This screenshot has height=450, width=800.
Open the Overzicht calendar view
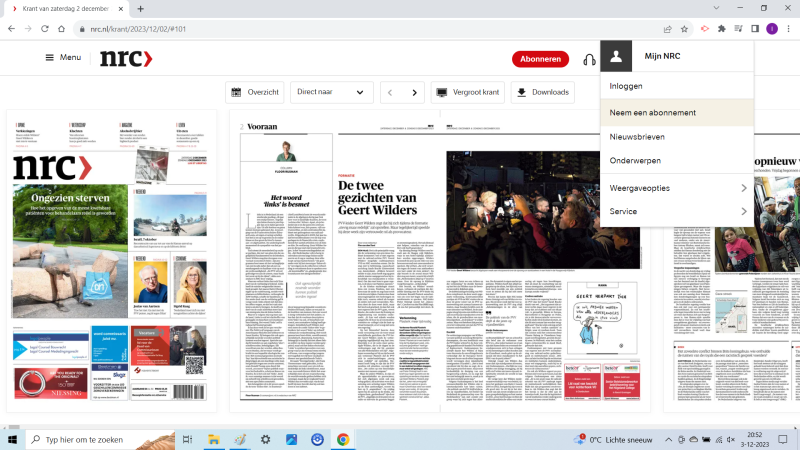pos(255,93)
